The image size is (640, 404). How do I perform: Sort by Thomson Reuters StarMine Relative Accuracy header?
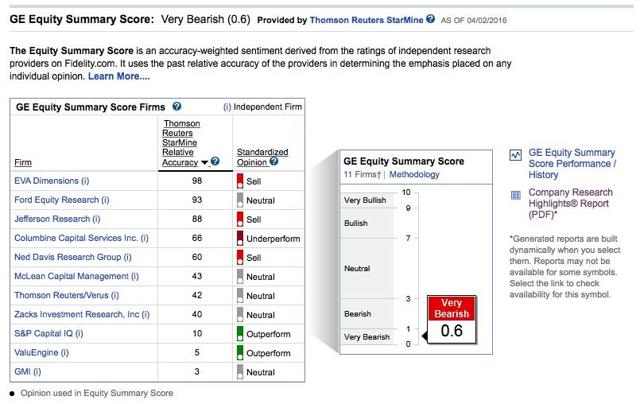click(180, 143)
